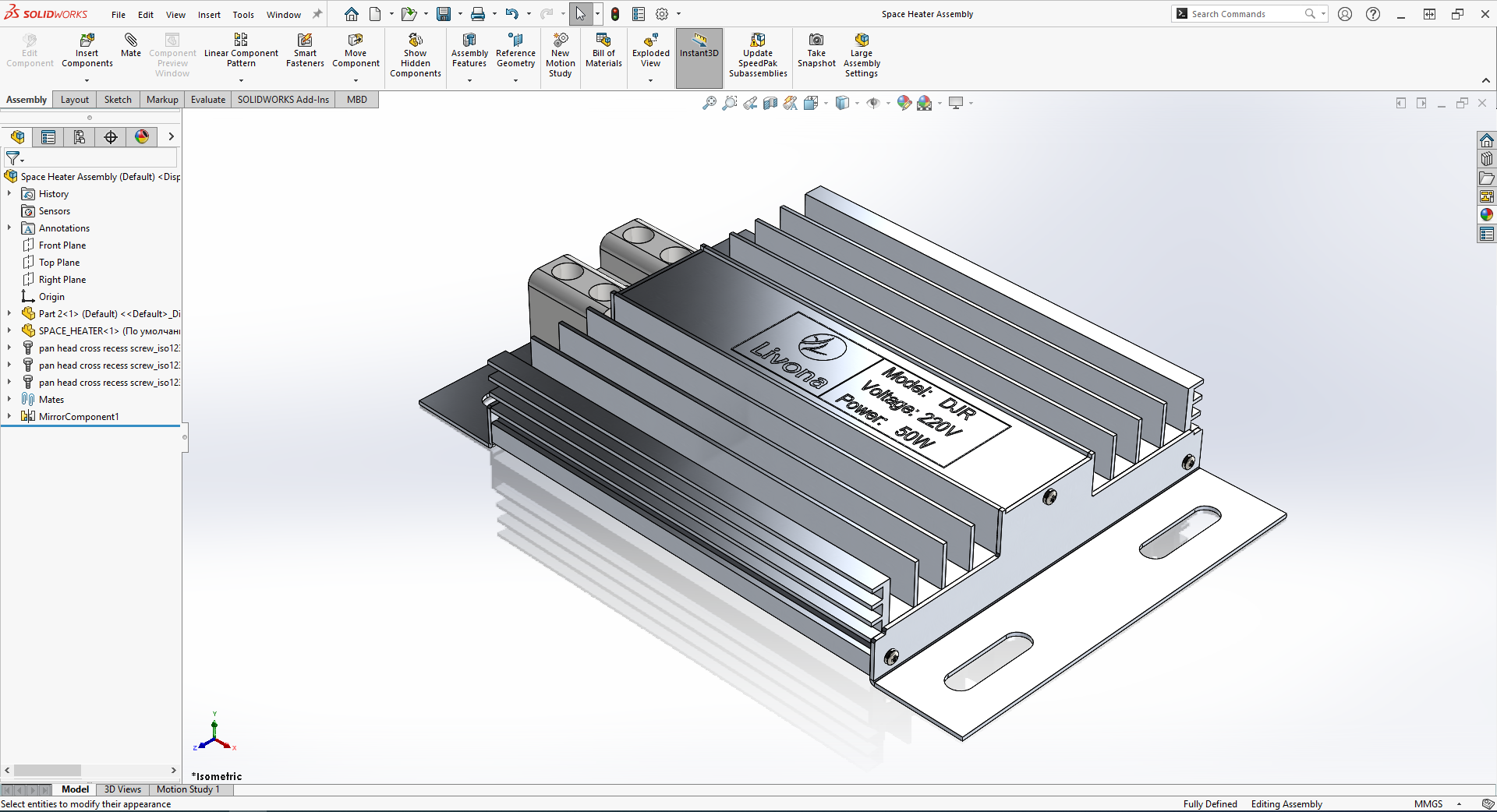This screenshot has height=812, width=1497.
Task: Open 3D Views bottom tab
Action: coord(122,789)
